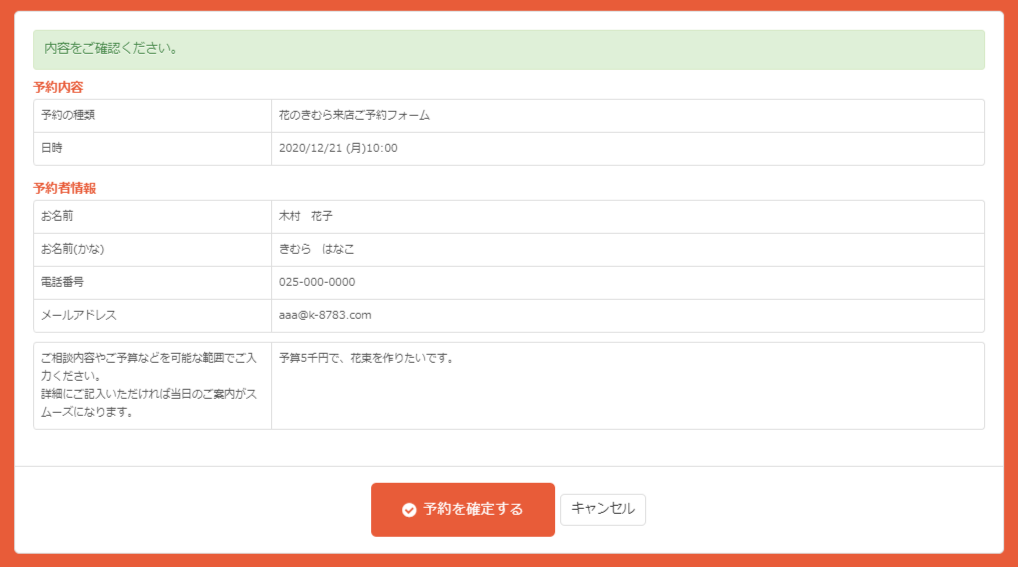Click the checkmark icon on confirm button
This screenshot has height=567, width=1018.
click(x=409, y=510)
